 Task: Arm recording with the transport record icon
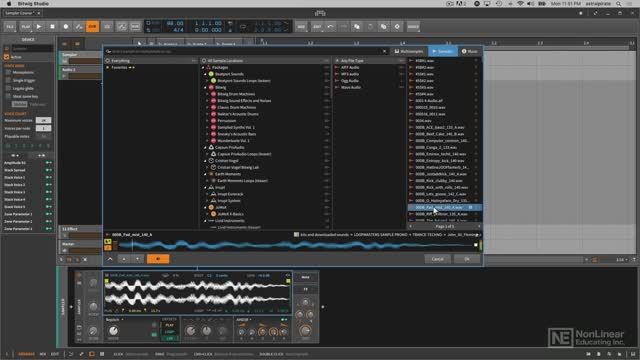point(66,27)
